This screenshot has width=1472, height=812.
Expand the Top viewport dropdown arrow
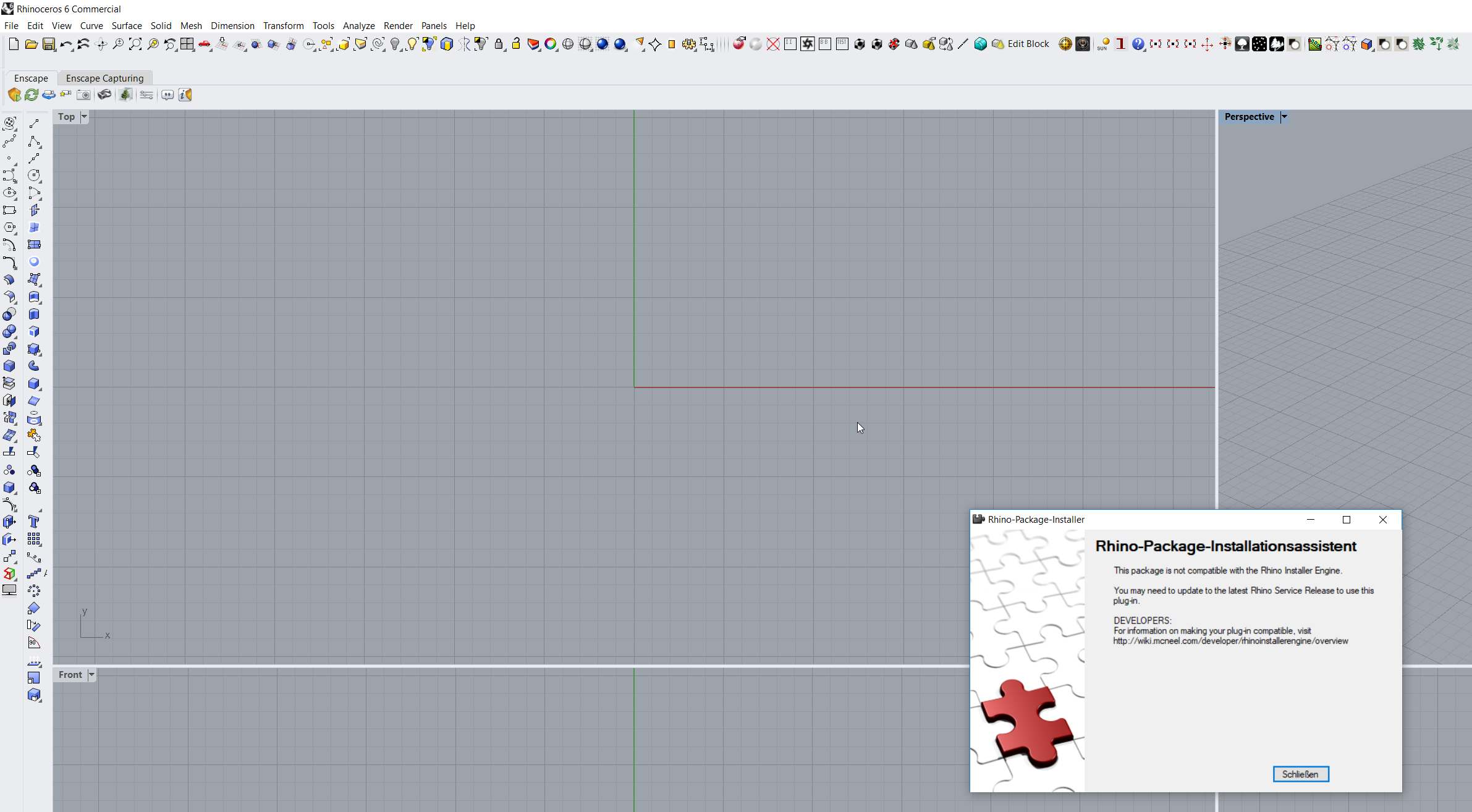(85, 117)
